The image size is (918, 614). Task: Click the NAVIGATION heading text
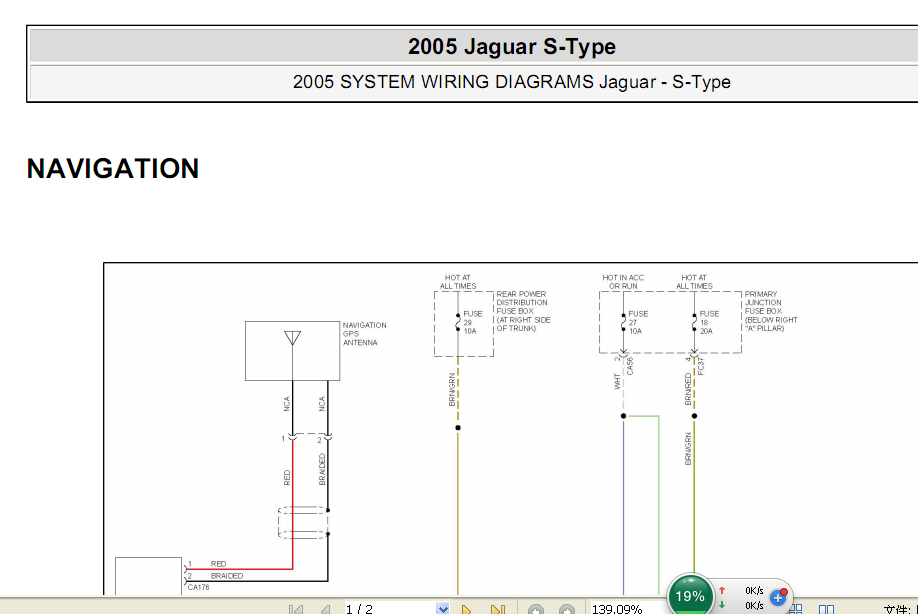(113, 169)
